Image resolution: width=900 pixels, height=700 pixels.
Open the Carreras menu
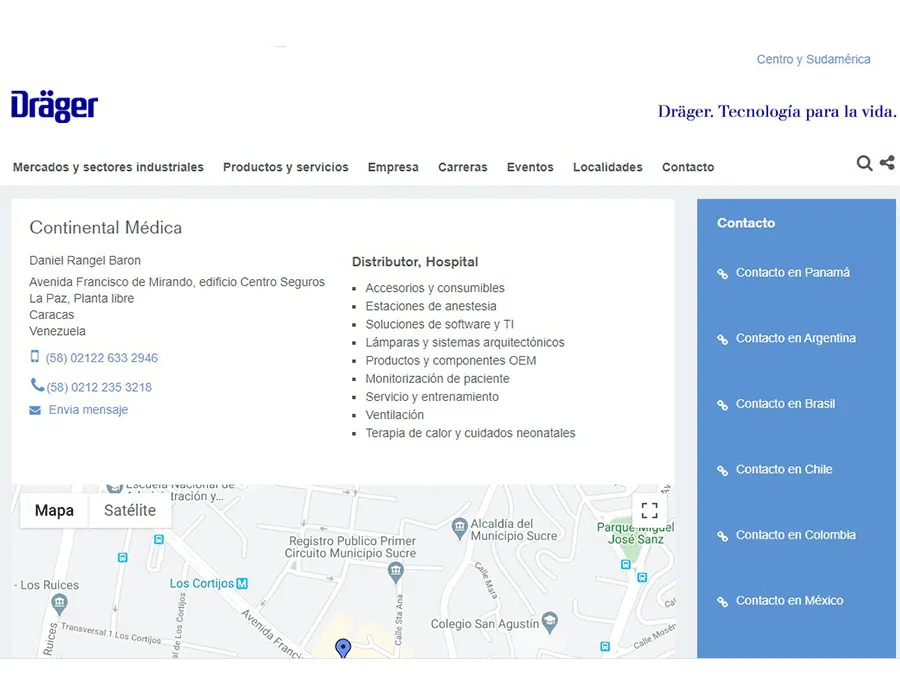tap(463, 167)
